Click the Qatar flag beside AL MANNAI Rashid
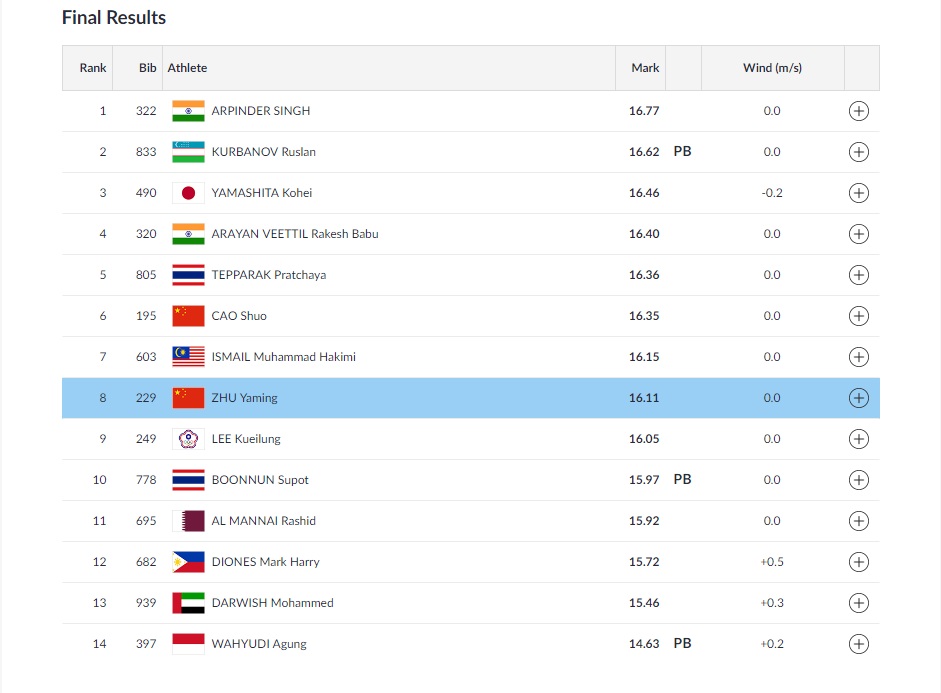Viewport: 941px width, 693px height. click(188, 521)
